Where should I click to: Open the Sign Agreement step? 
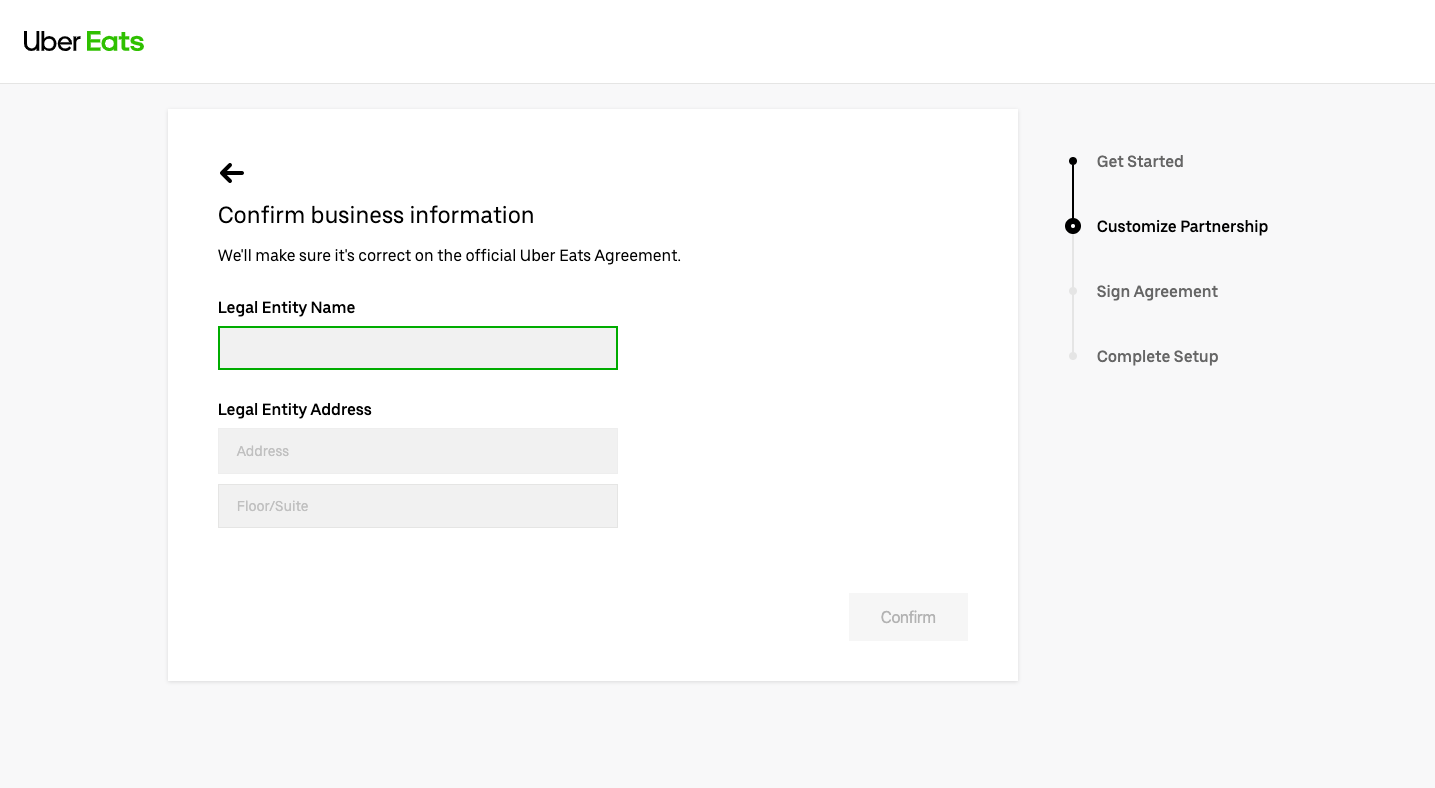pyautogui.click(x=1157, y=291)
